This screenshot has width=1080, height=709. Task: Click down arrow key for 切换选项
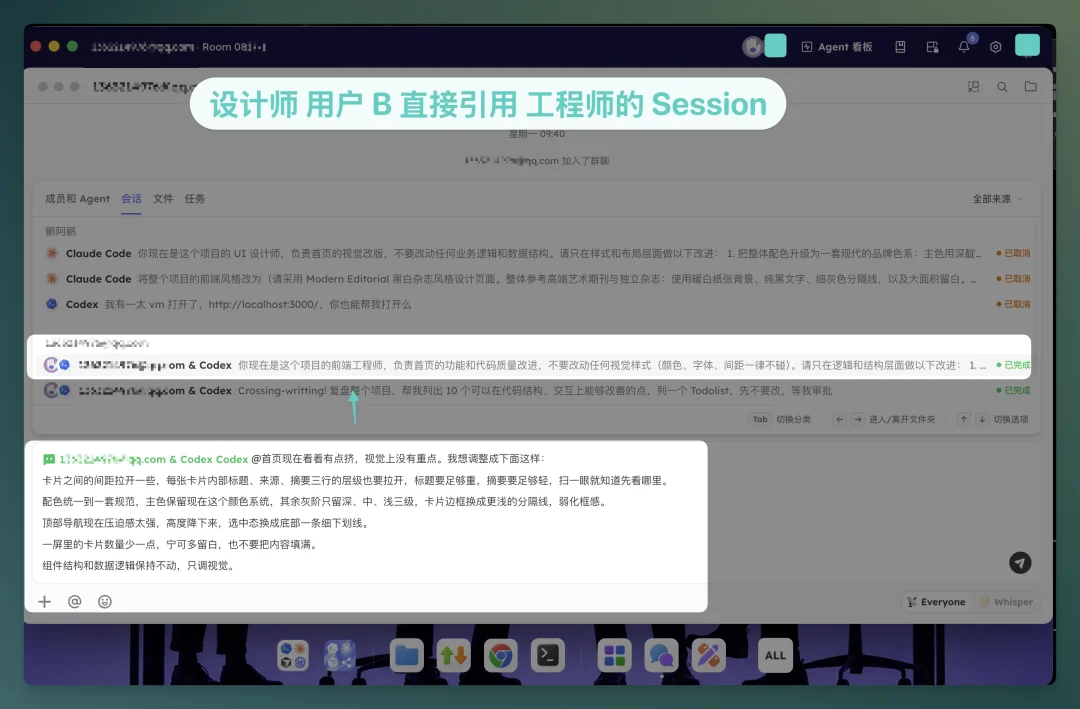click(x=982, y=419)
